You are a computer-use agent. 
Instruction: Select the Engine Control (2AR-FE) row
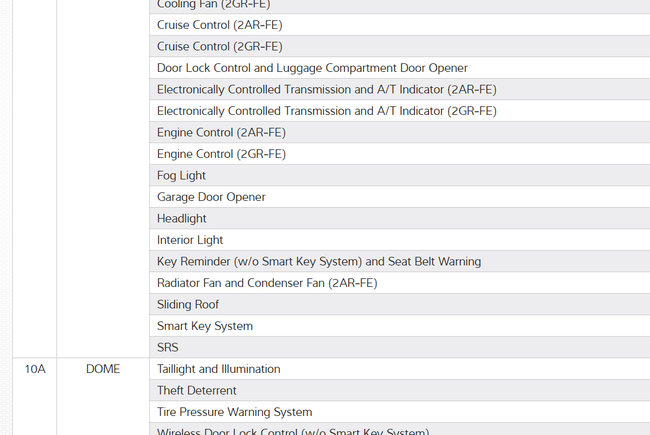point(221,132)
